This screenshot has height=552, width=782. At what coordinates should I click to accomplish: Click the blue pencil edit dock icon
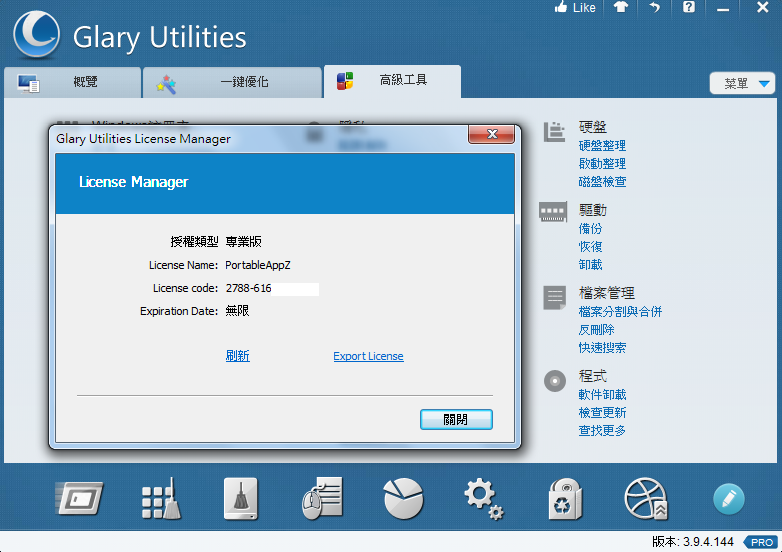coord(729,499)
